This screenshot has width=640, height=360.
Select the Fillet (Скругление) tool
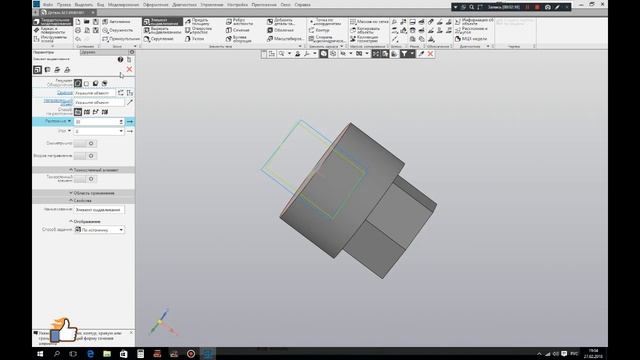click(159, 39)
